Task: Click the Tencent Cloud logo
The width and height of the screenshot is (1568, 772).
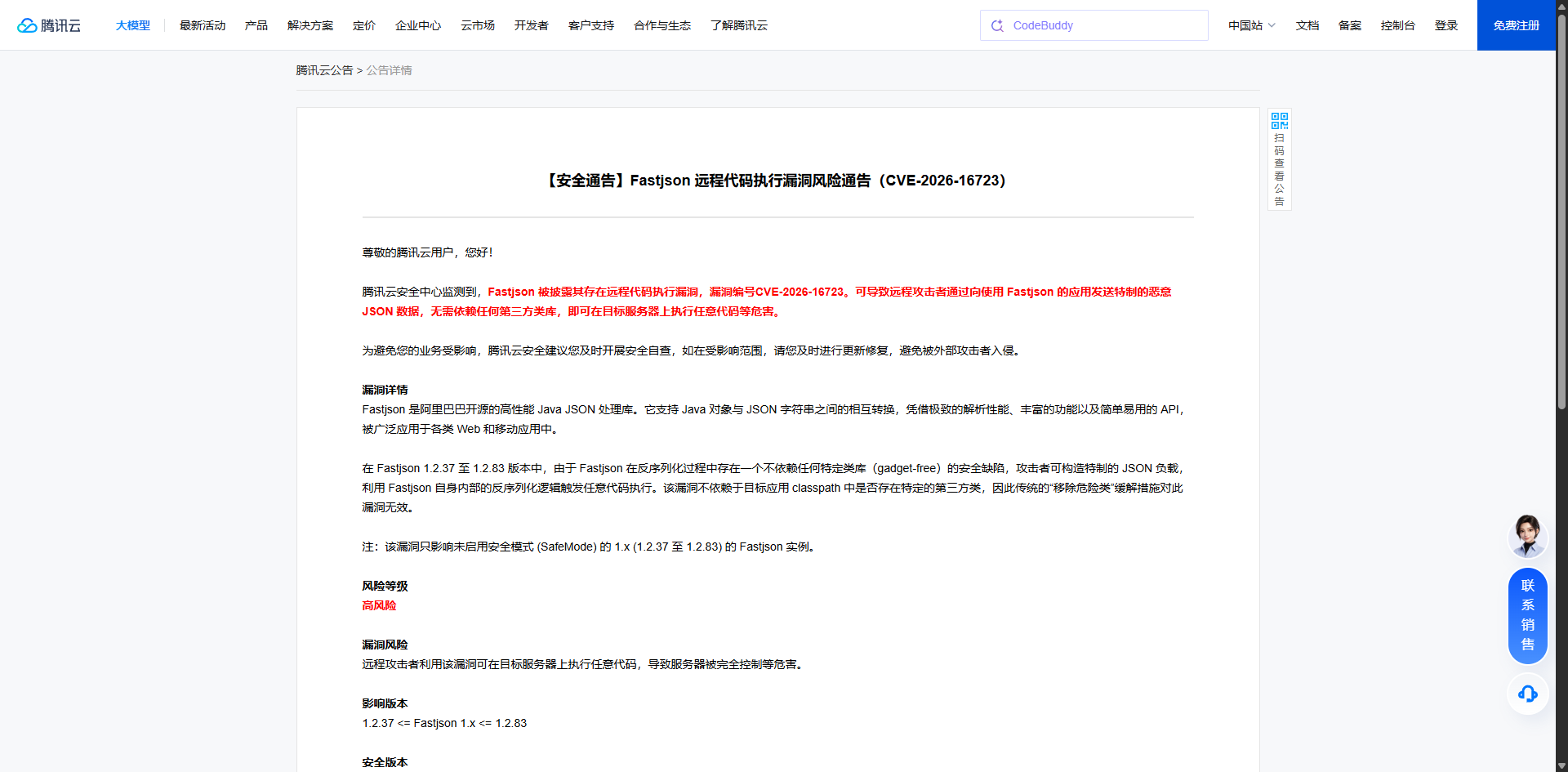Action: tap(49, 25)
